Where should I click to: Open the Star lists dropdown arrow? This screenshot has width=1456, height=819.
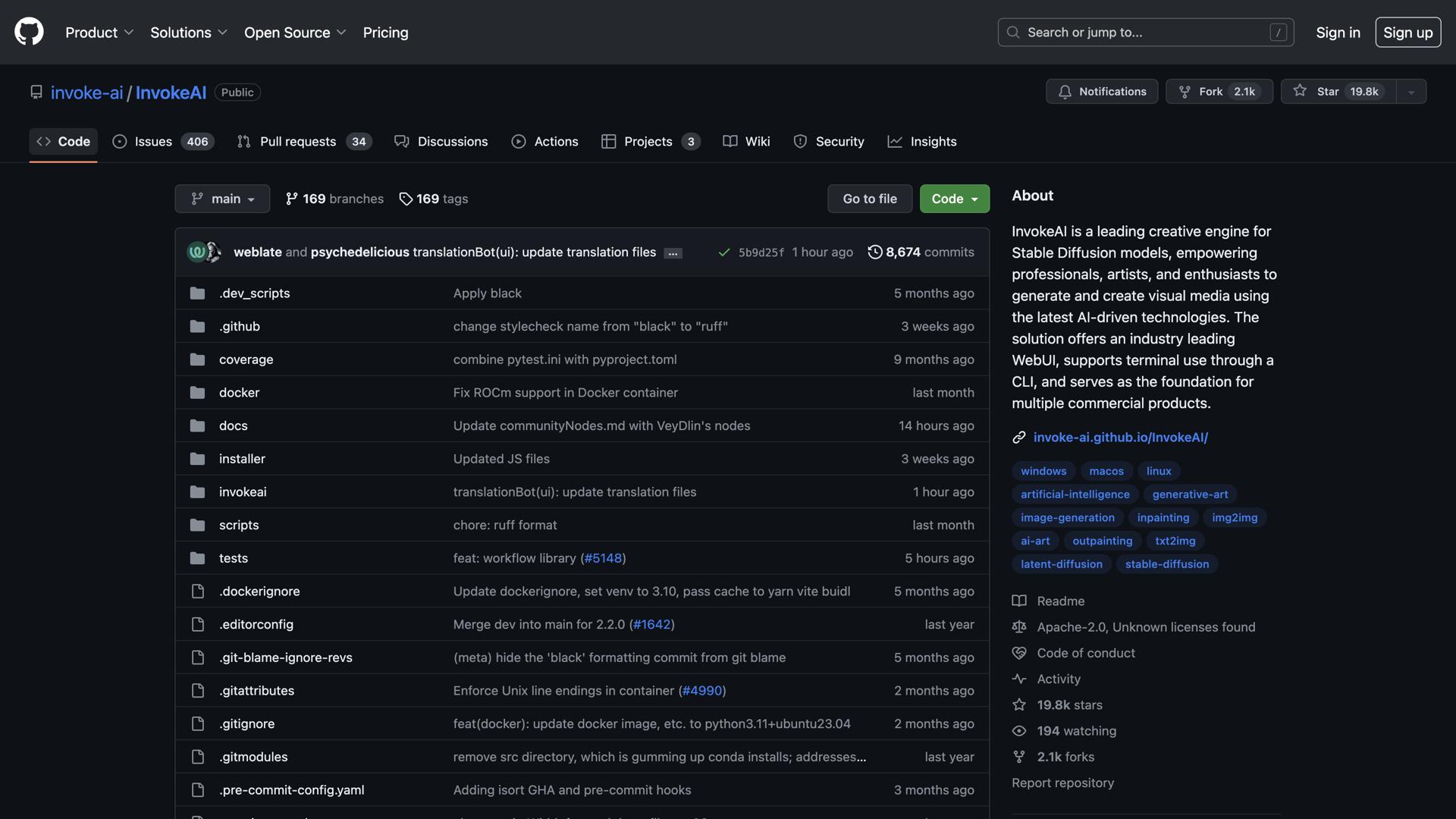[x=1410, y=92]
